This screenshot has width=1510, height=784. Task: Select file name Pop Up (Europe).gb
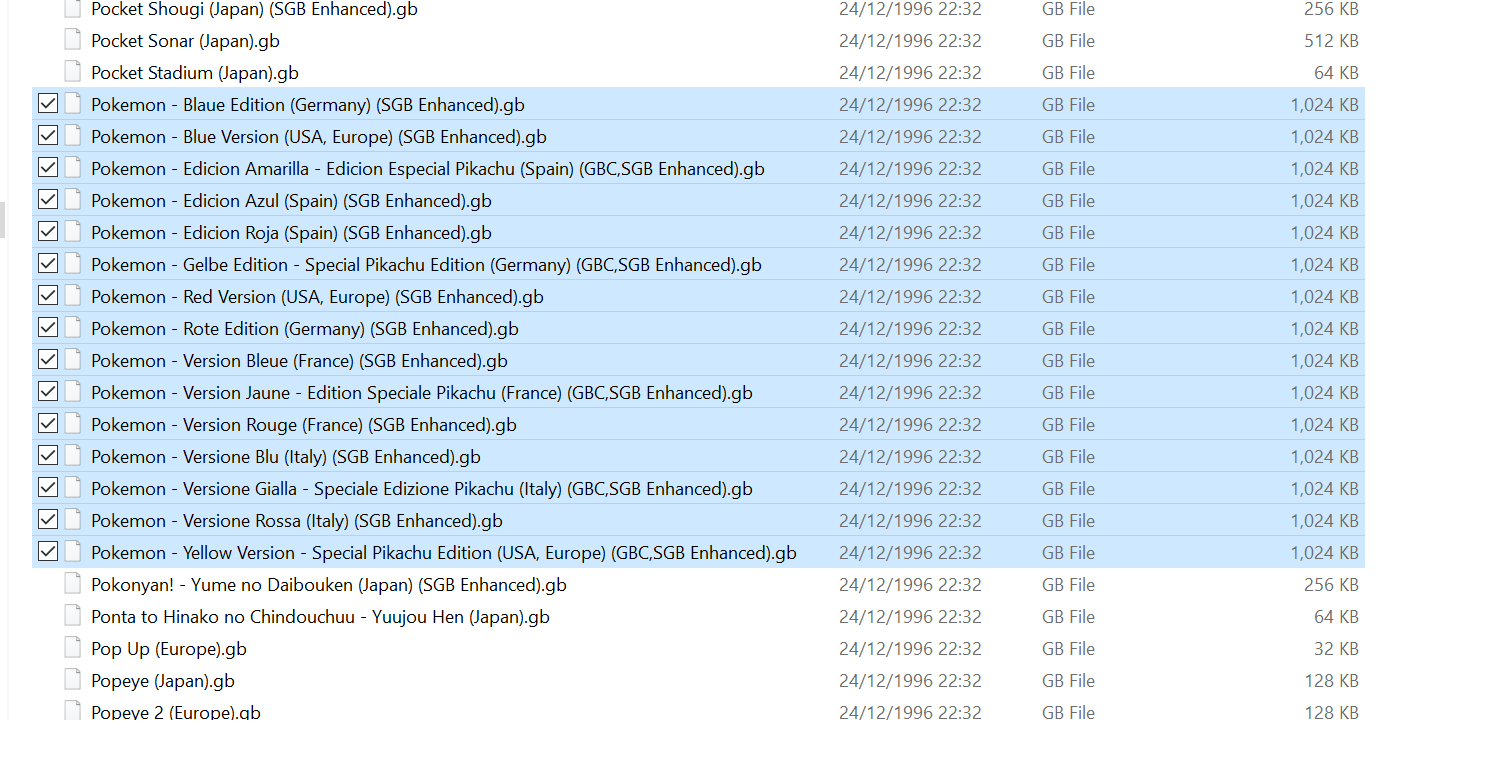tap(169, 649)
